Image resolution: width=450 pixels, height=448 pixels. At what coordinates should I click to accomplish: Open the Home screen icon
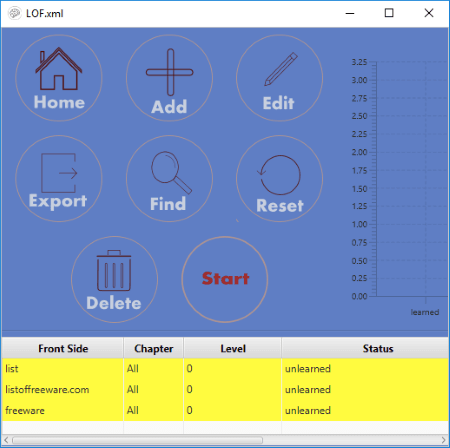(59, 78)
